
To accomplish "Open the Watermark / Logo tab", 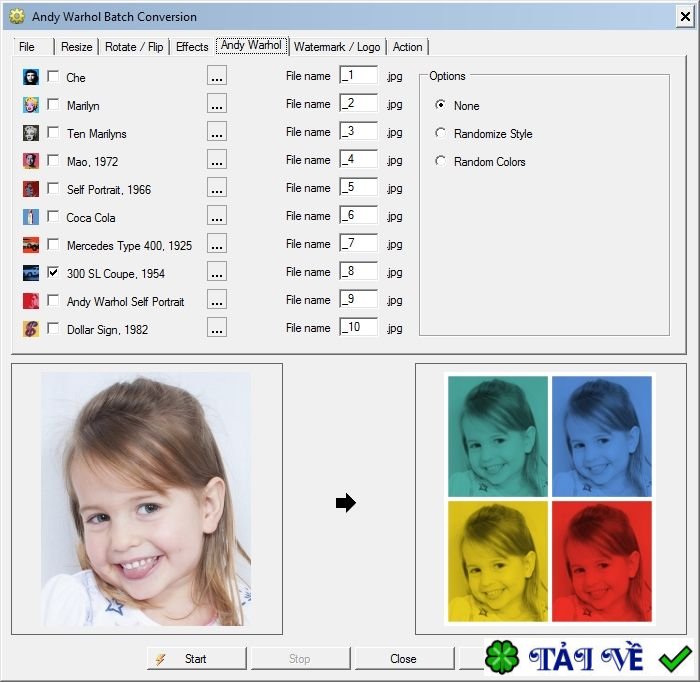I will point(337,47).
